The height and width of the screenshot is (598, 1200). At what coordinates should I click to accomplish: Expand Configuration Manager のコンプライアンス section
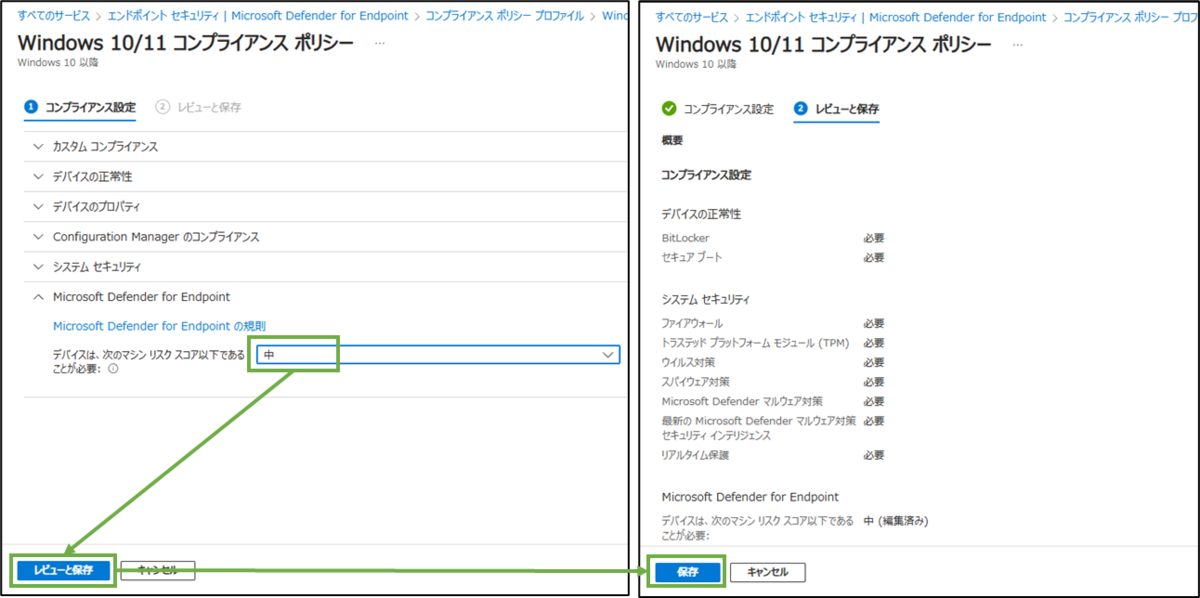click(323, 236)
